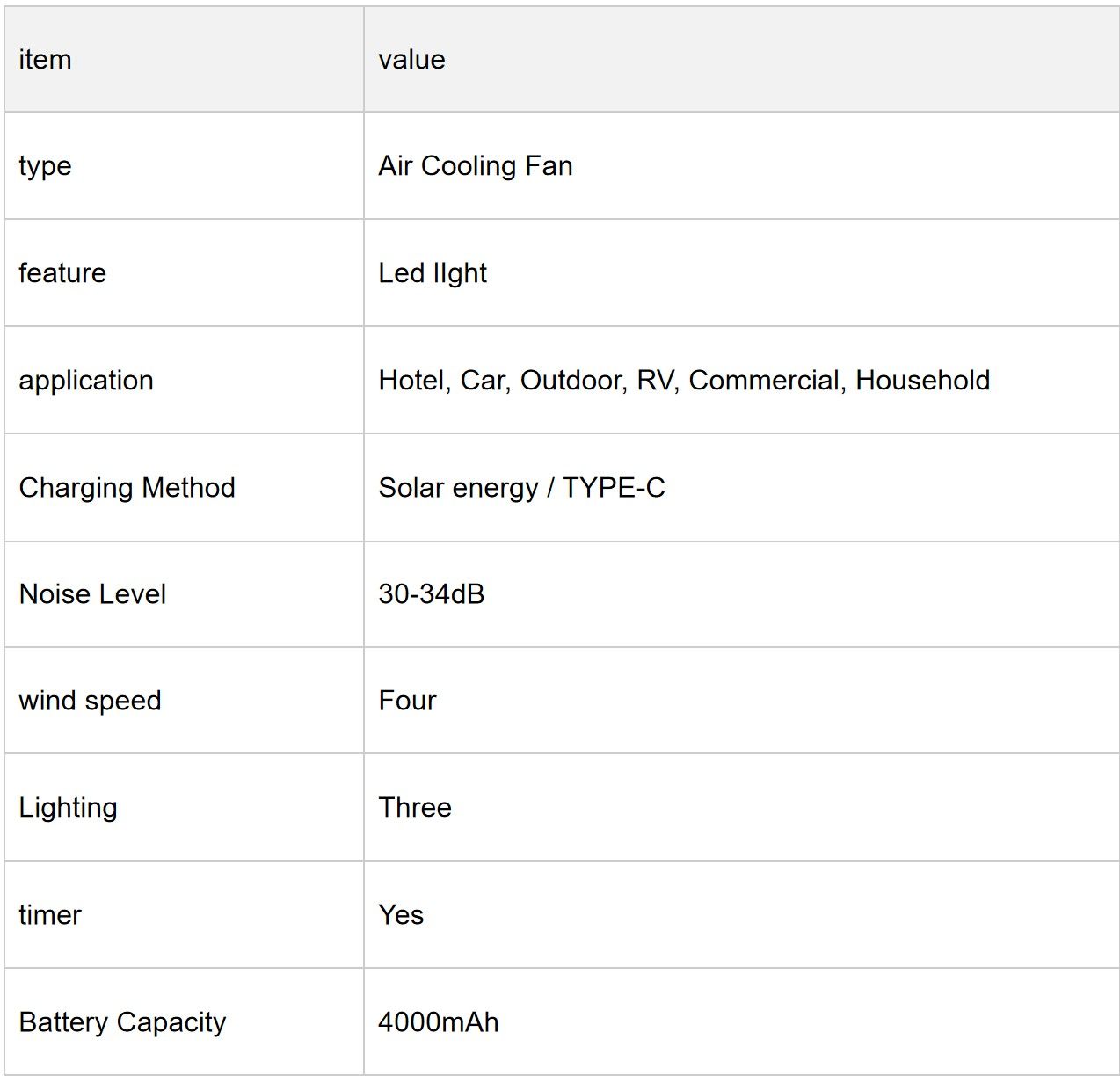Select the 'Lighting' row label

pos(68,808)
